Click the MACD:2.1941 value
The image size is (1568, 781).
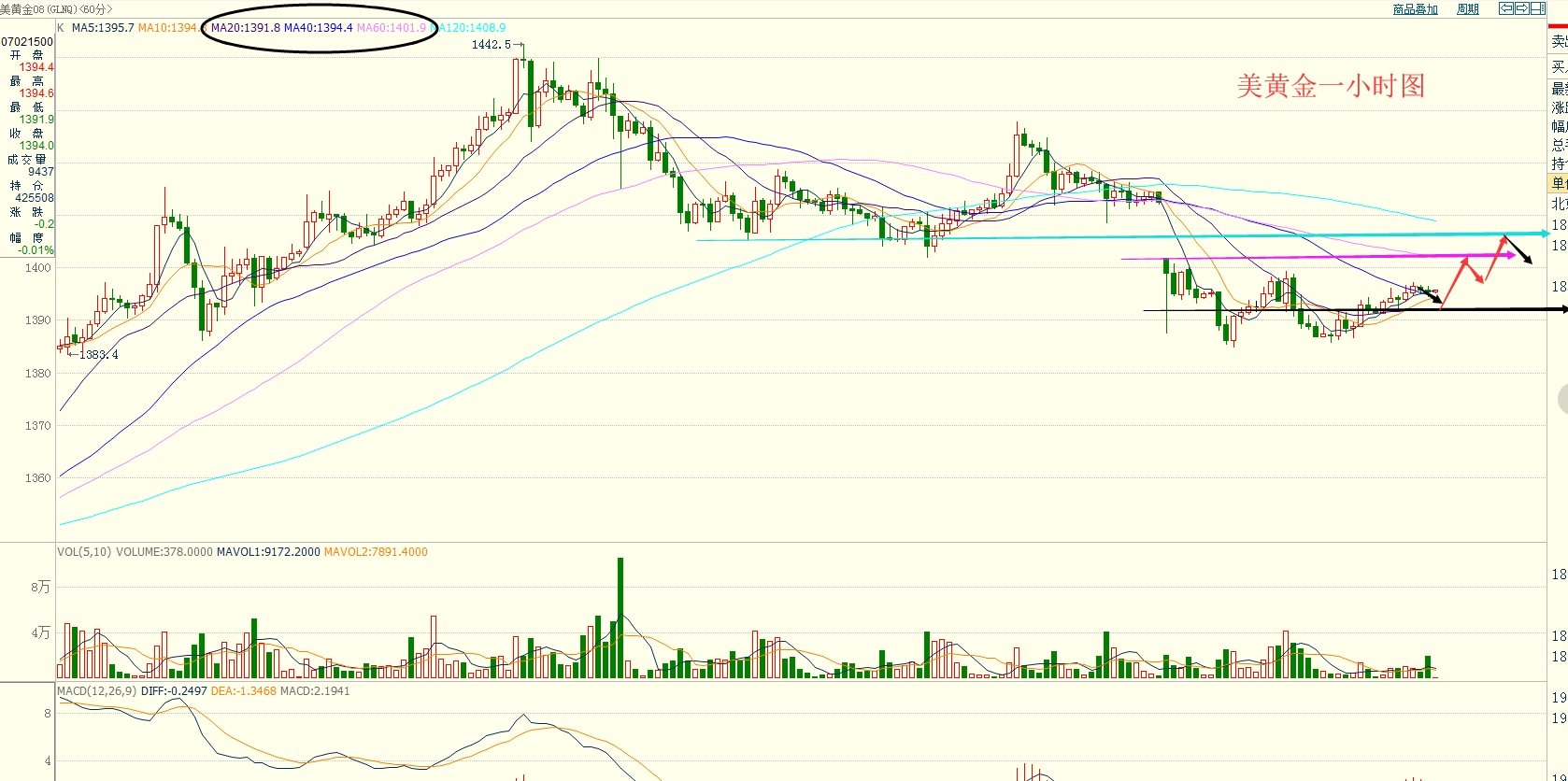(315, 691)
